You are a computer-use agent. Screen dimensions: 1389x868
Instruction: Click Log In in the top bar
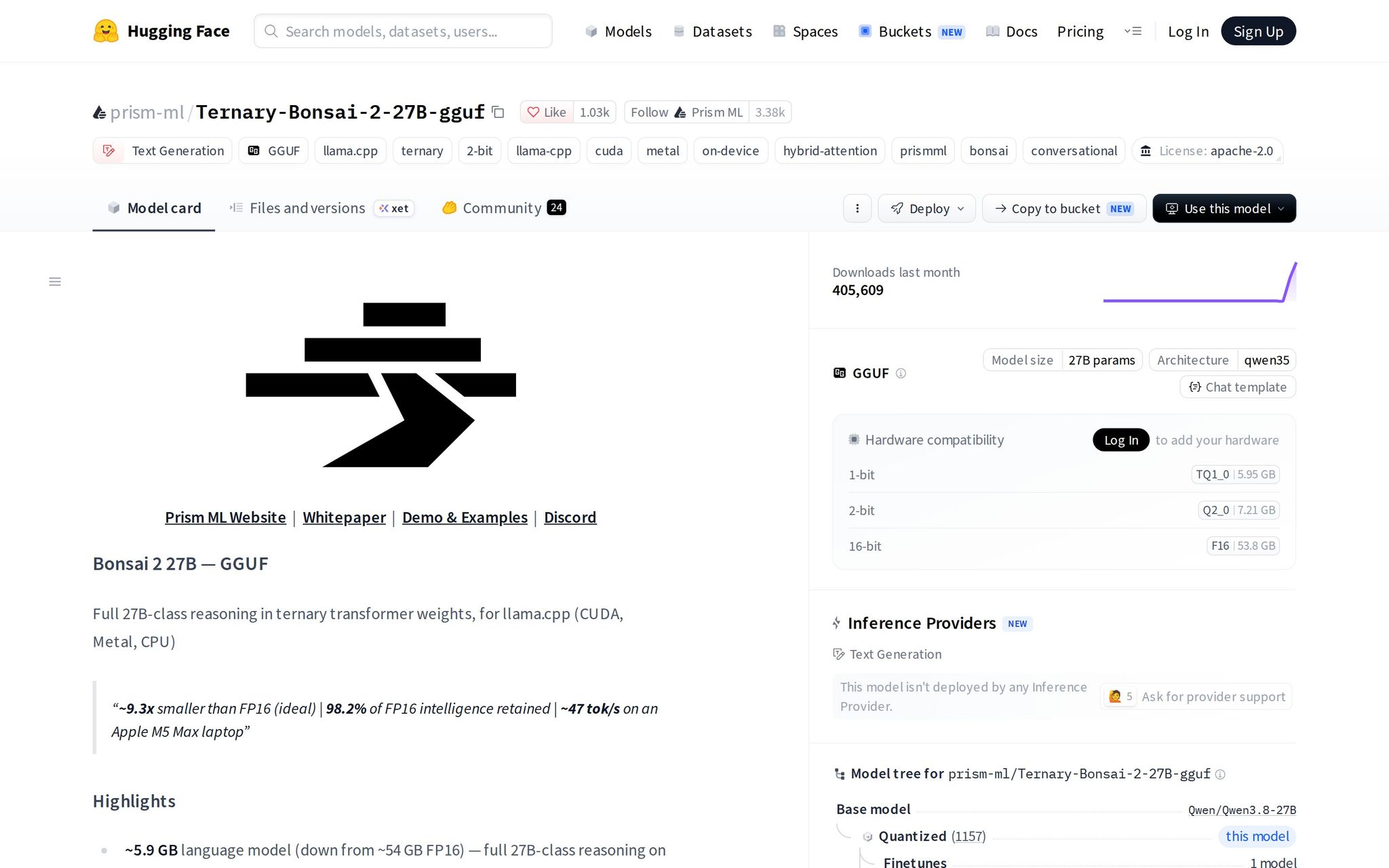1188,31
